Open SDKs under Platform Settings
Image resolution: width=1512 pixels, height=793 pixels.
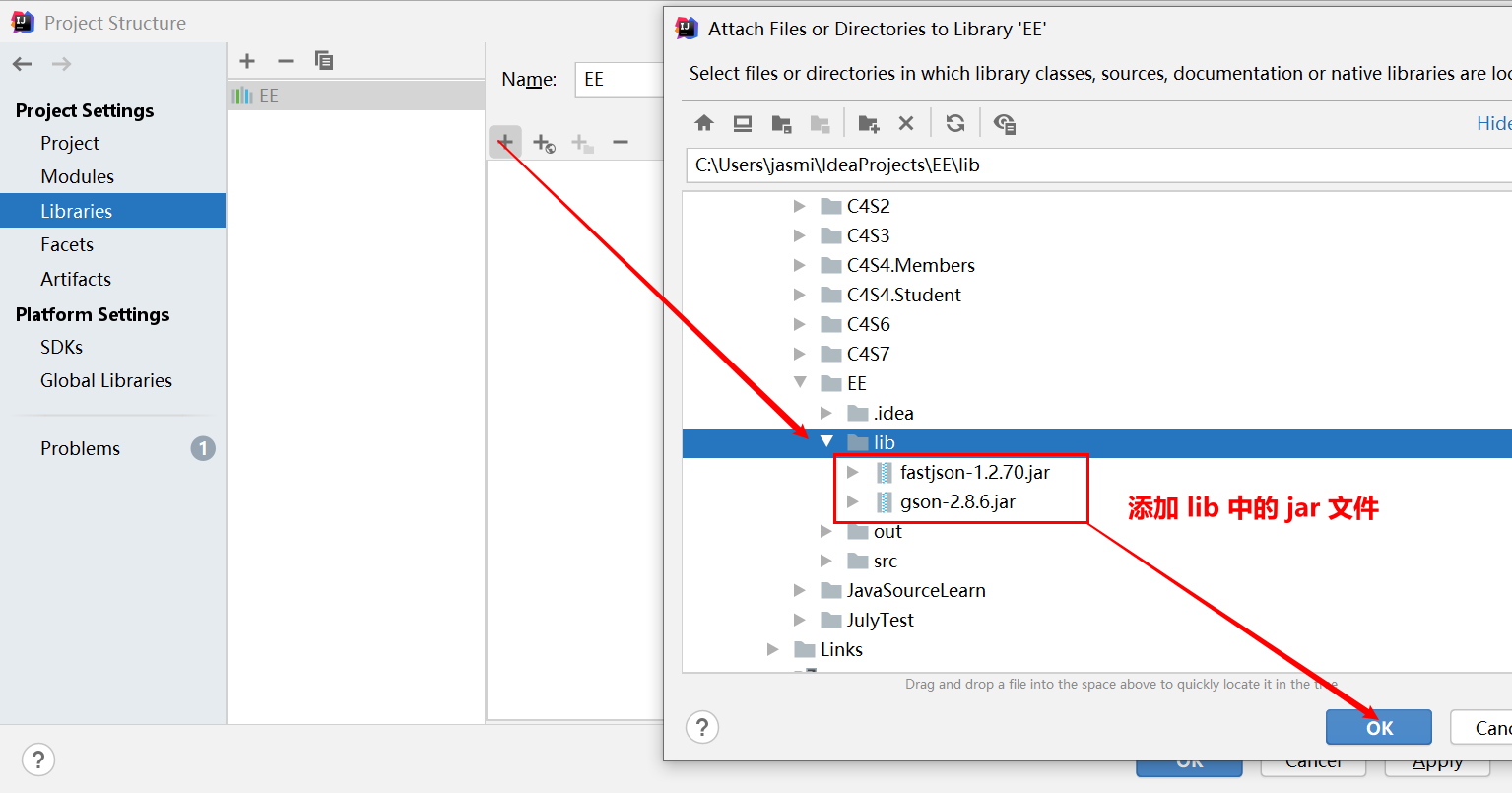[x=62, y=347]
